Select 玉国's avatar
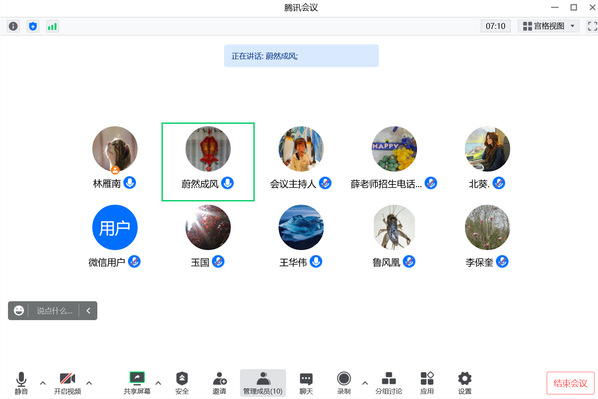Screen dimensions: 598x399 coord(208,227)
